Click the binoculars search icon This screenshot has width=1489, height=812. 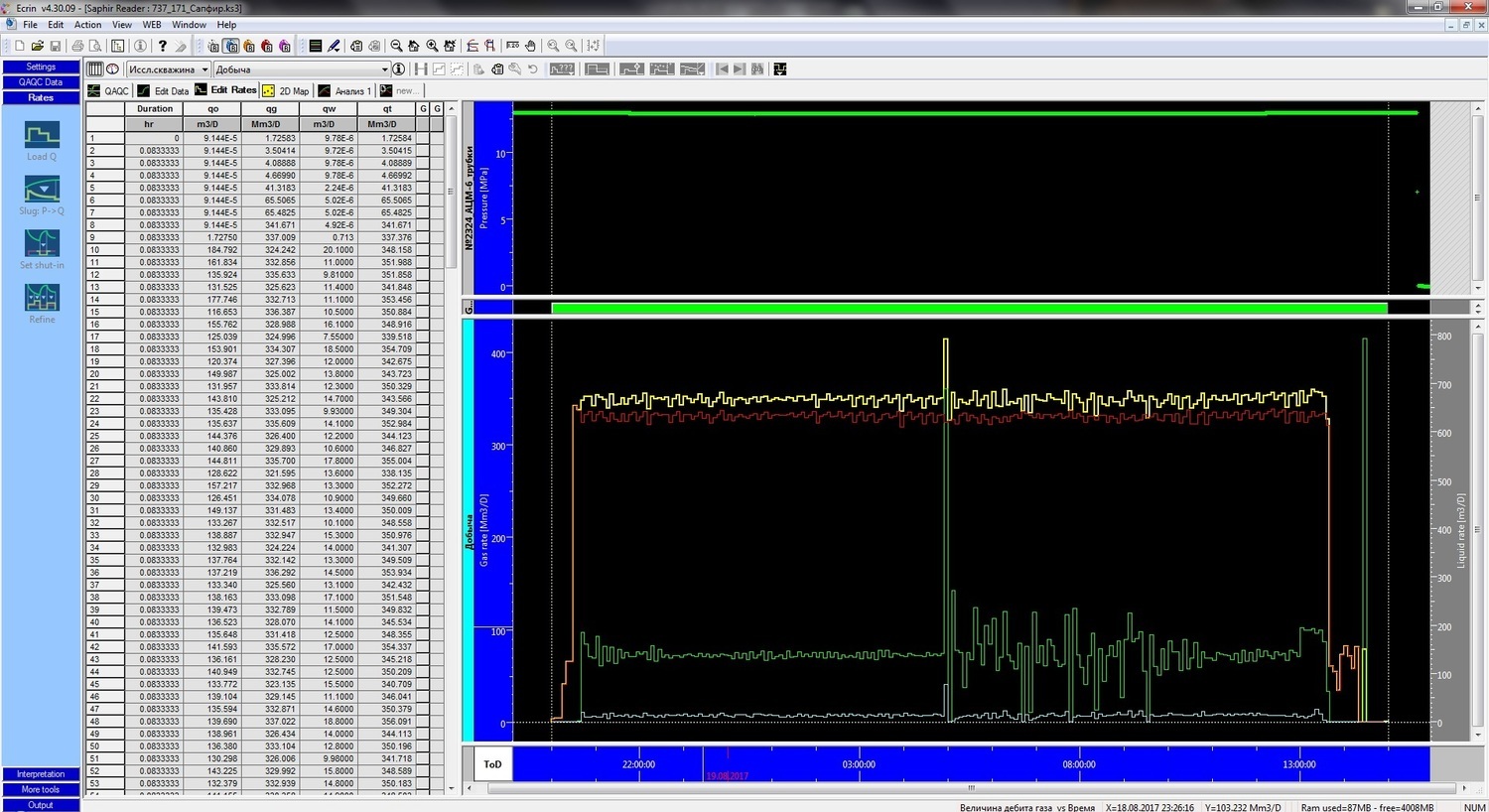coord(757,69)
